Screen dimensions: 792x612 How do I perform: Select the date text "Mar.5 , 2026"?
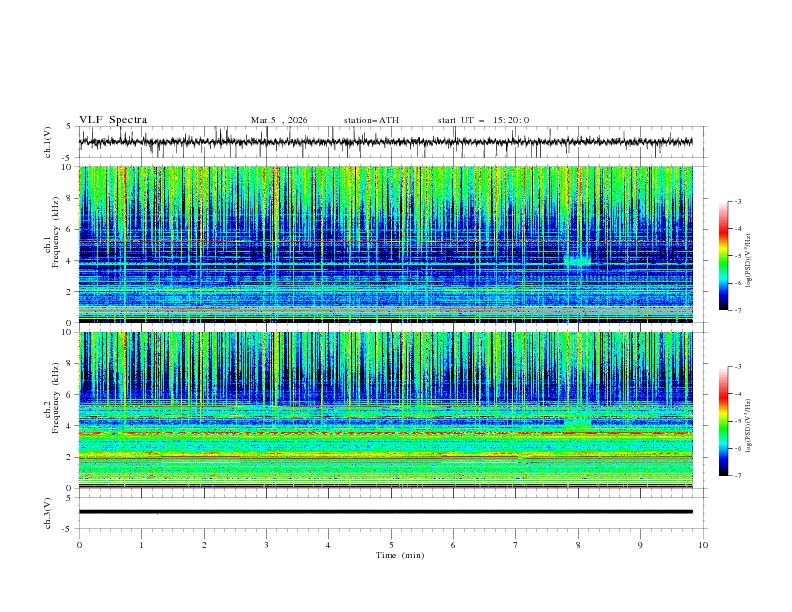279,120
